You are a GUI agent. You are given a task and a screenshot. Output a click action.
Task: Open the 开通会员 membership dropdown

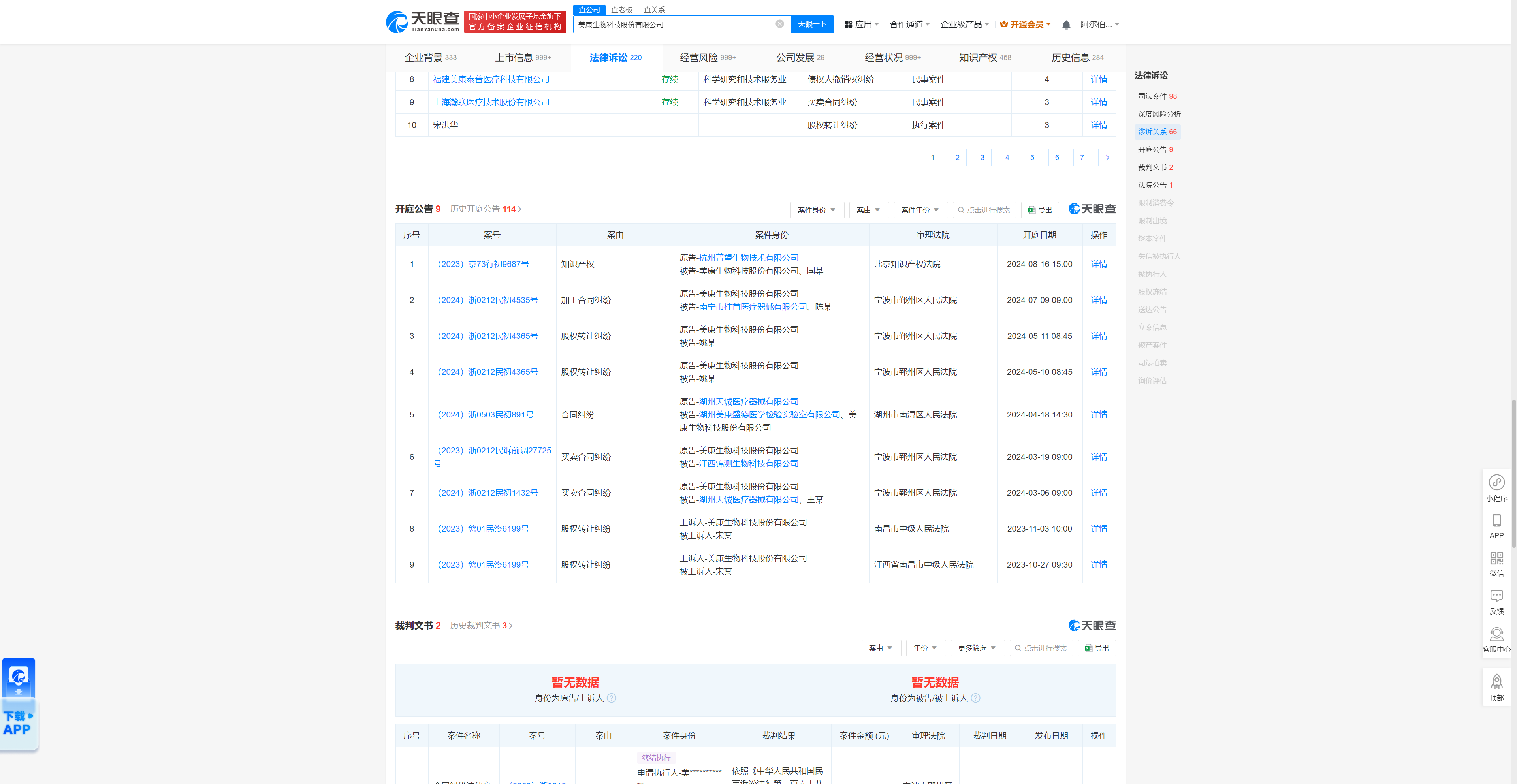(x=1025, y=25)
